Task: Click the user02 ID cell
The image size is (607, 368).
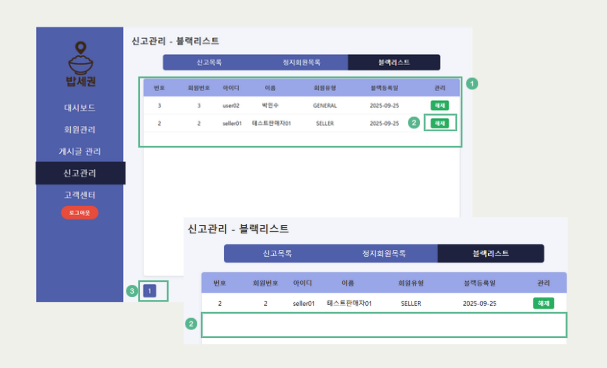Action: tap(231, 106)
